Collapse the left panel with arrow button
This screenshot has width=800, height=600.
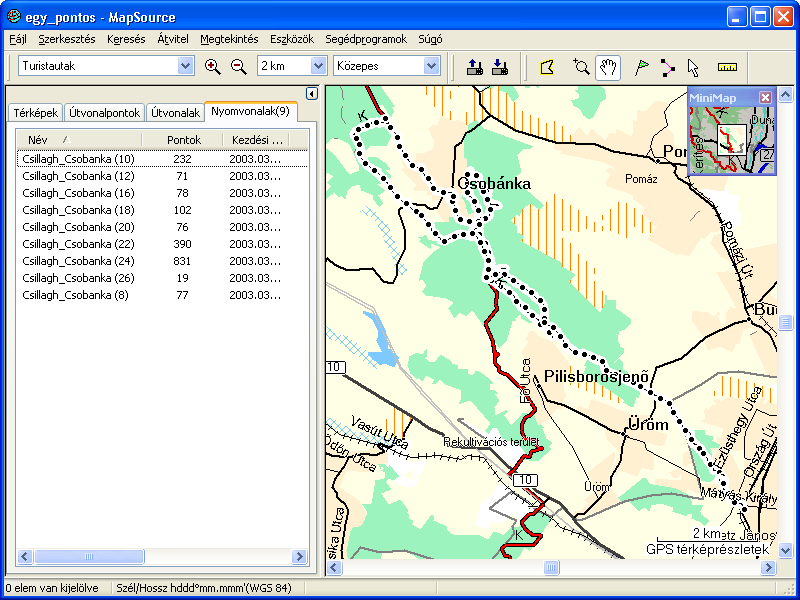(x=311, y=93)
